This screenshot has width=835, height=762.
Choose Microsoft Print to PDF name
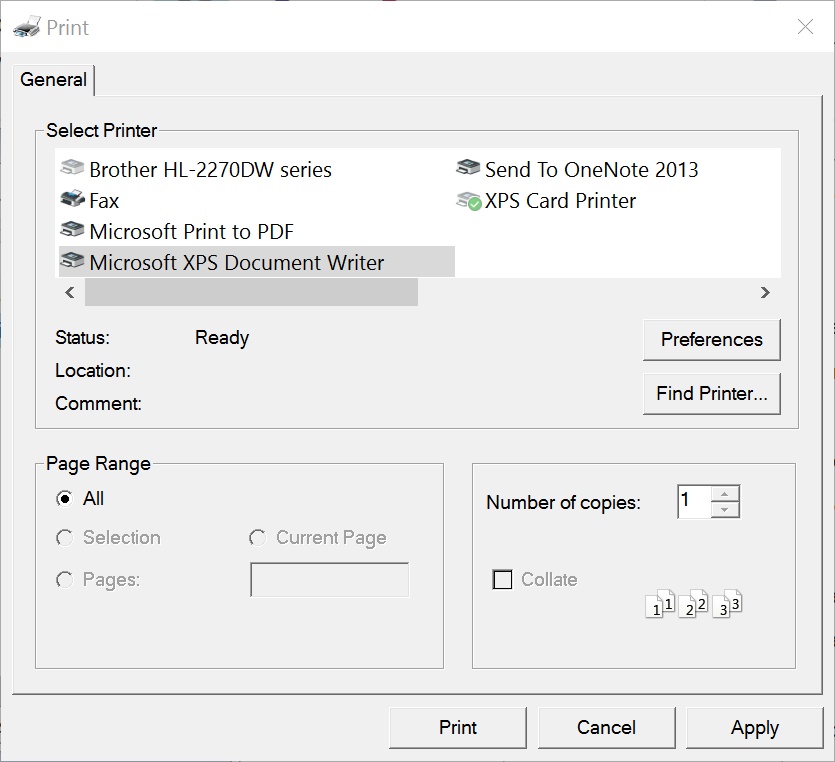pyautogui.click(x=192, y=232)
